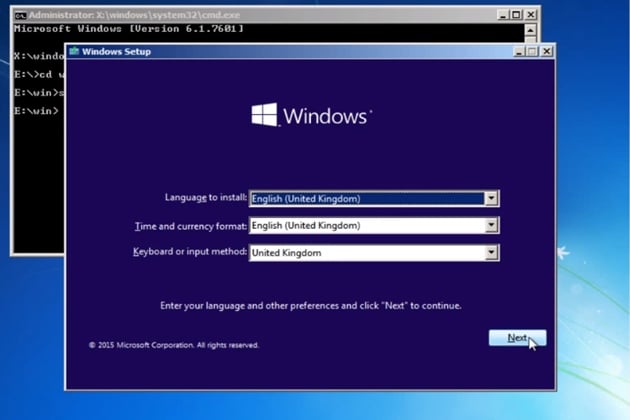
Task: Click the command prompt scrollbar up arrow
Action: 530,31
